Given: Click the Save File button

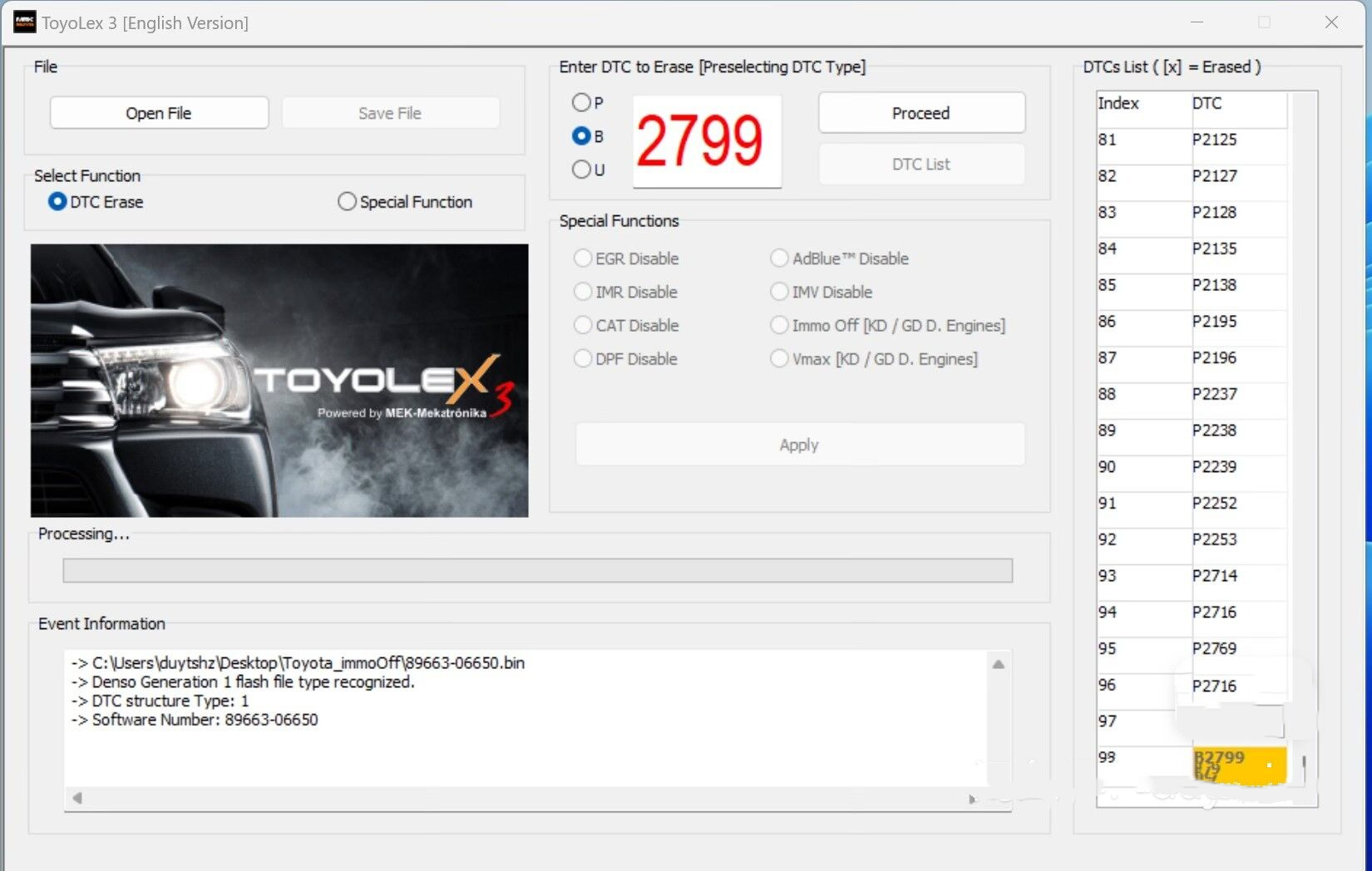Looking at the screenshot, I should 390,113.
